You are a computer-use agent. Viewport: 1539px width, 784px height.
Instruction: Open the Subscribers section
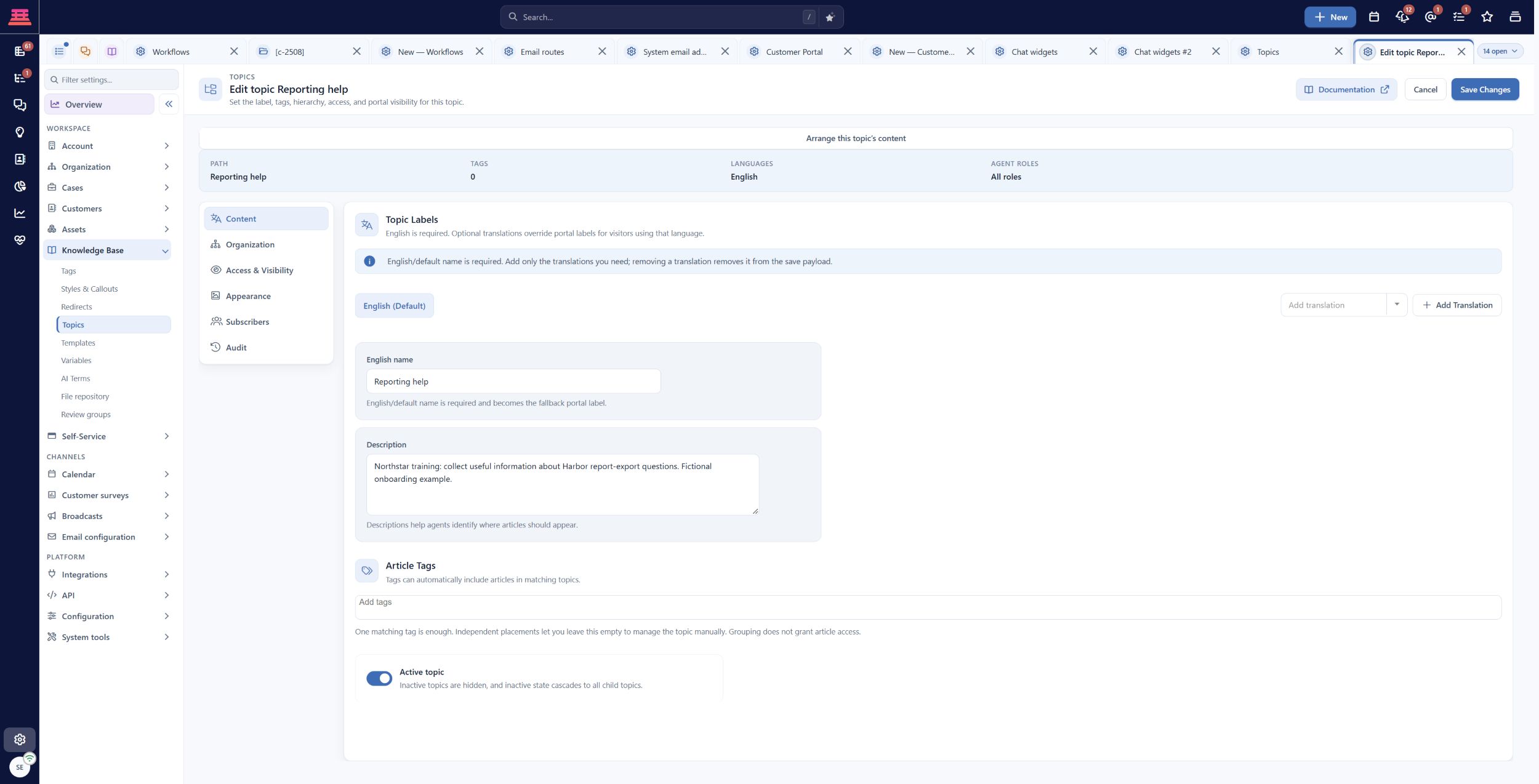click(266, 322)
